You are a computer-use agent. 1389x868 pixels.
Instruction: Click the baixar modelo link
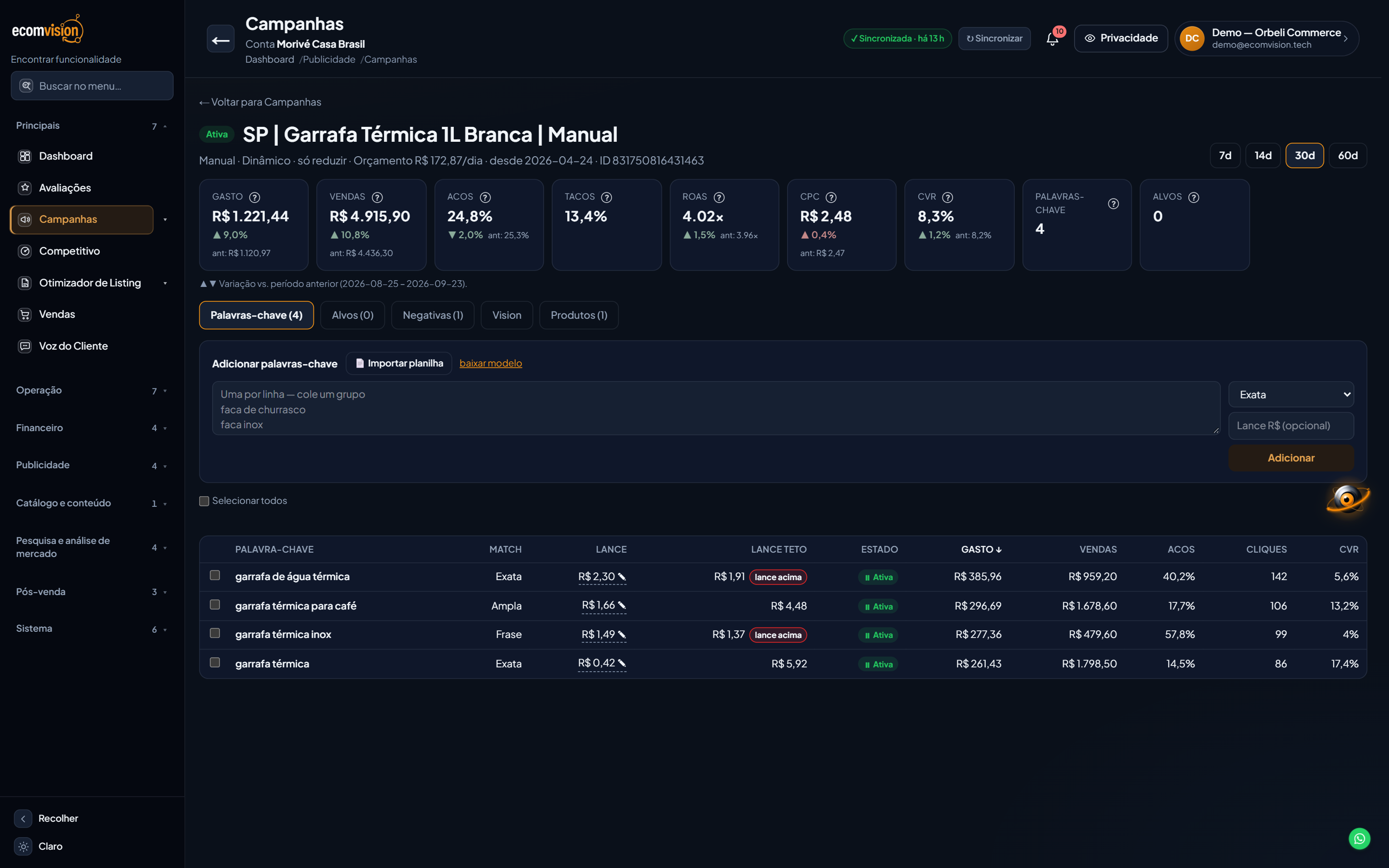[x=491, y=363]
